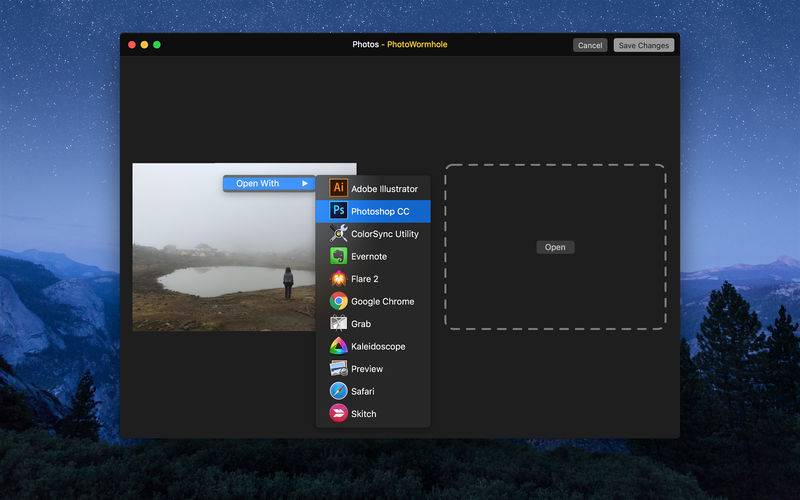Choose Kaleidoscope in the submenu
Image resolution: width=800 pixels, height=500 pixels.
tap(373, 346)
